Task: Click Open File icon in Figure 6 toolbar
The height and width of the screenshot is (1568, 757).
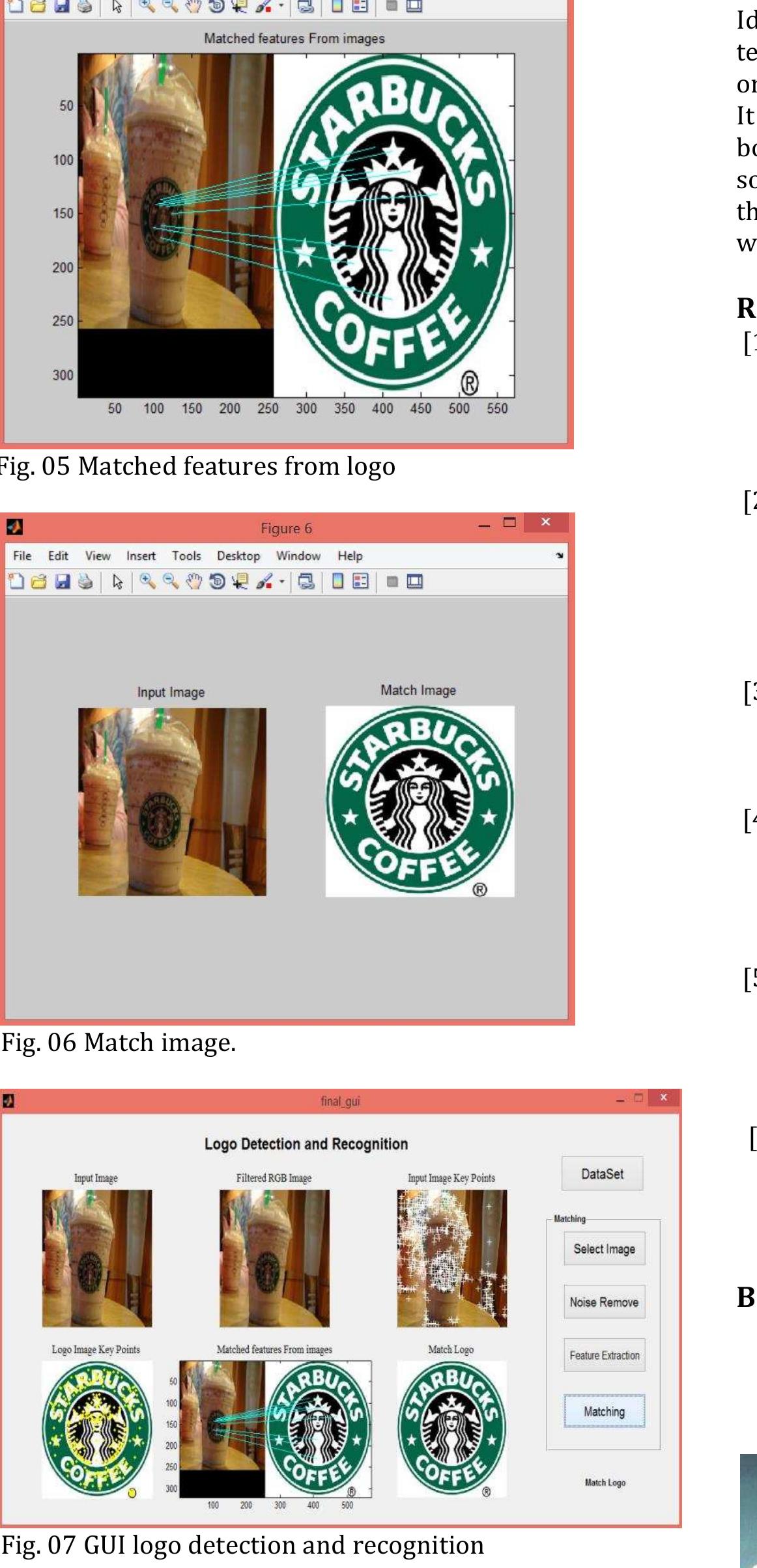Action: point(39,581)
